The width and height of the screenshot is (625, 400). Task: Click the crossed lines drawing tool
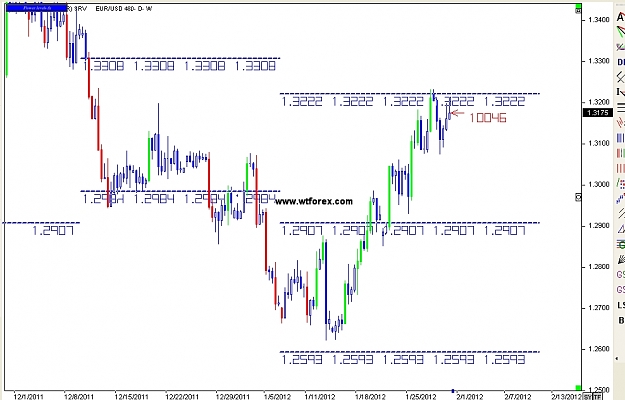(621, 77)
